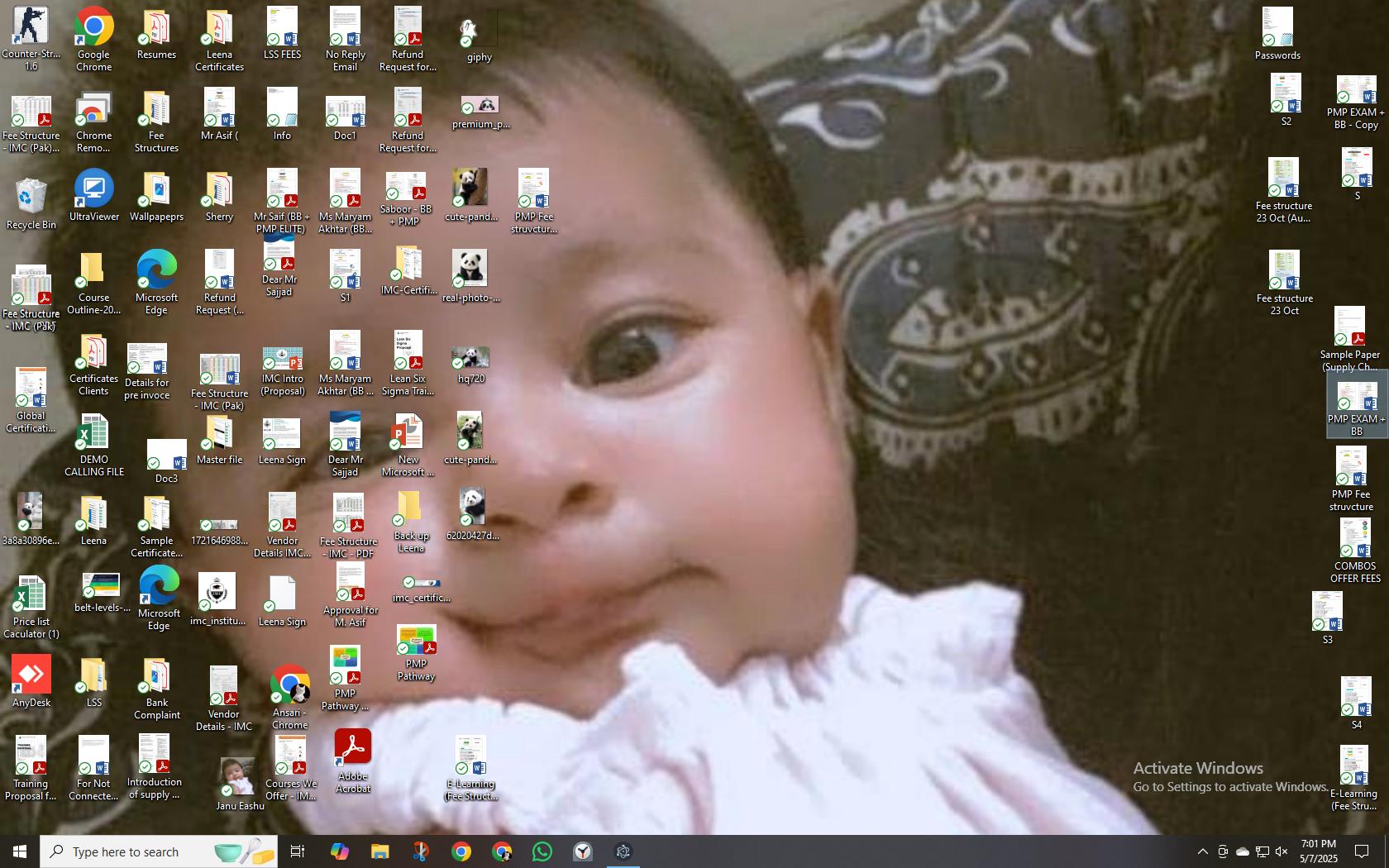Launch AnyDesk from the desktop

[x=31, y=681]
